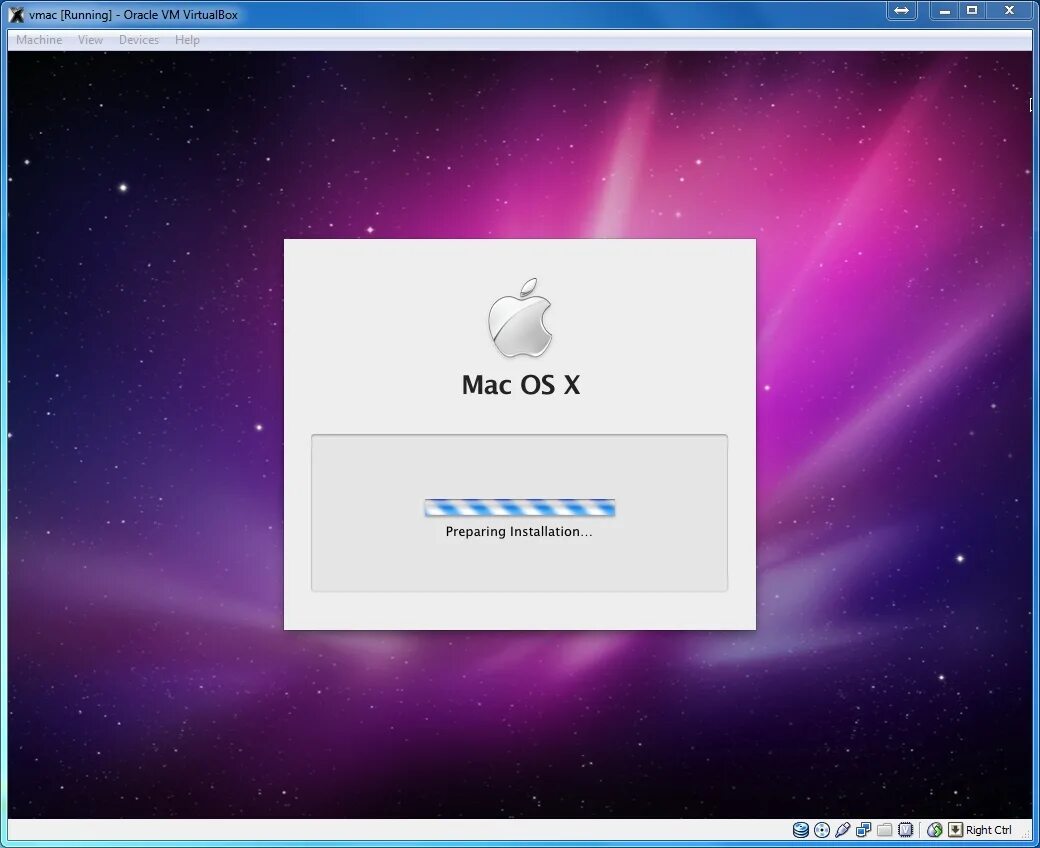Click the network adapters status icon
This screenshot has height=848, width=1040.
coord(864,829)
